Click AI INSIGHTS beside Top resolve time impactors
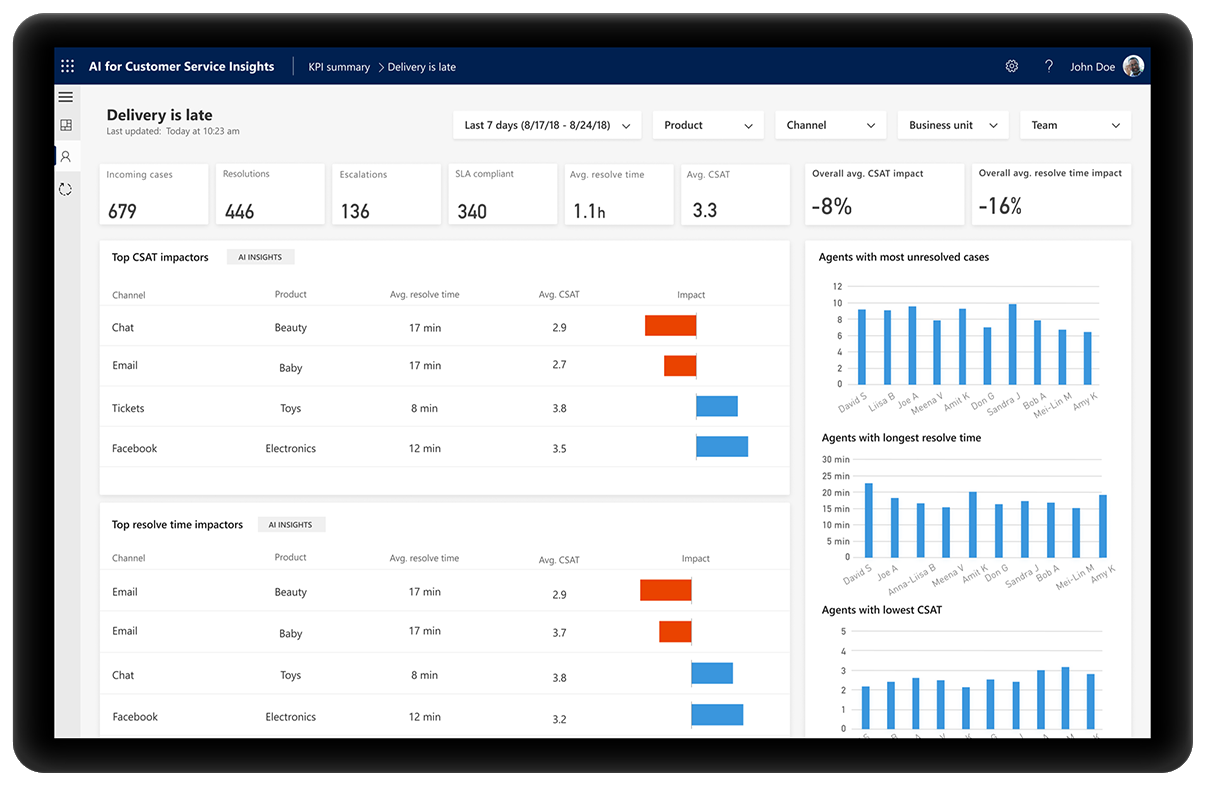 (x=291, y=524)
